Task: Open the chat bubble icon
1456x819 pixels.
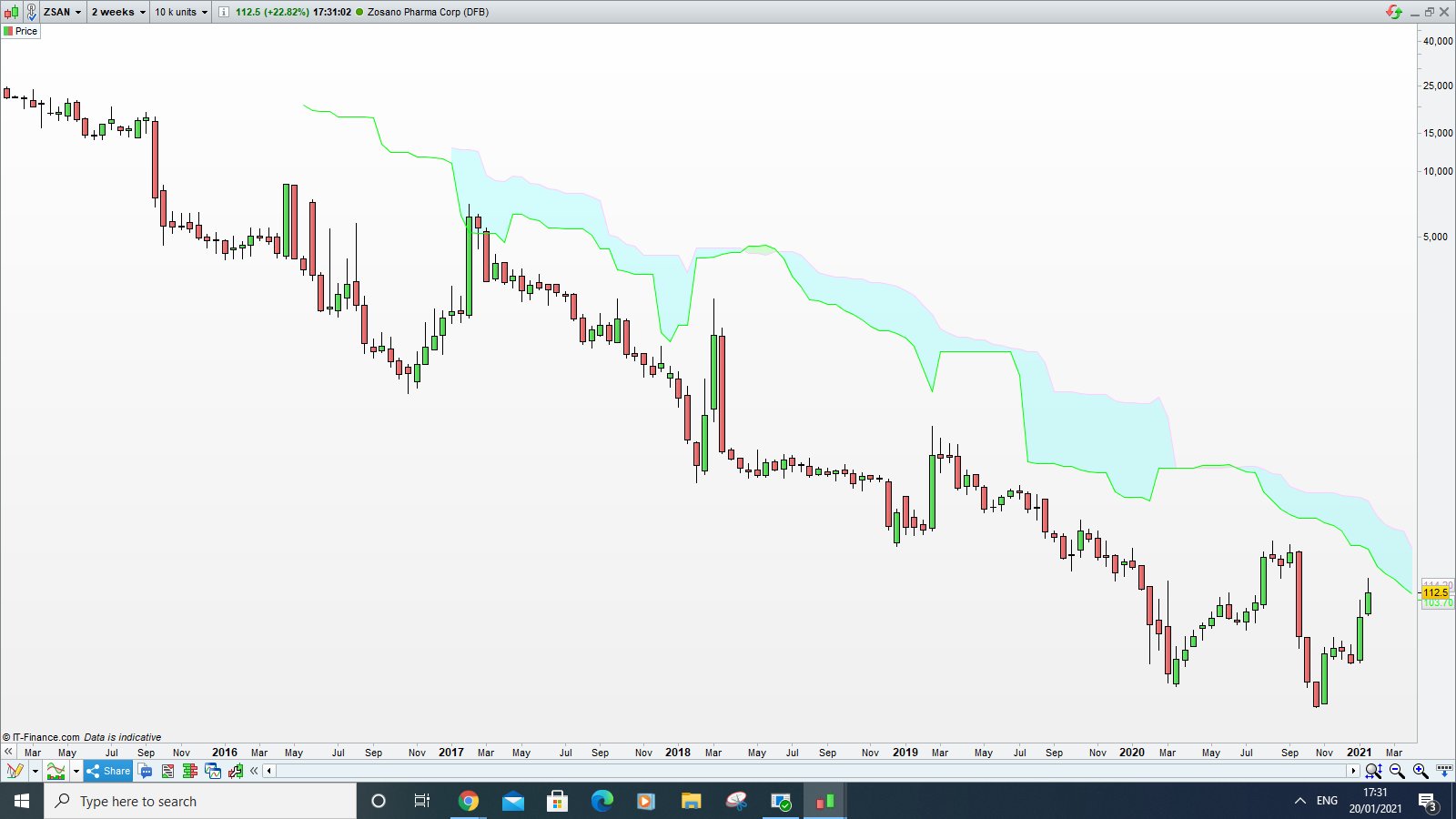Action: click(x=146, y=771)
